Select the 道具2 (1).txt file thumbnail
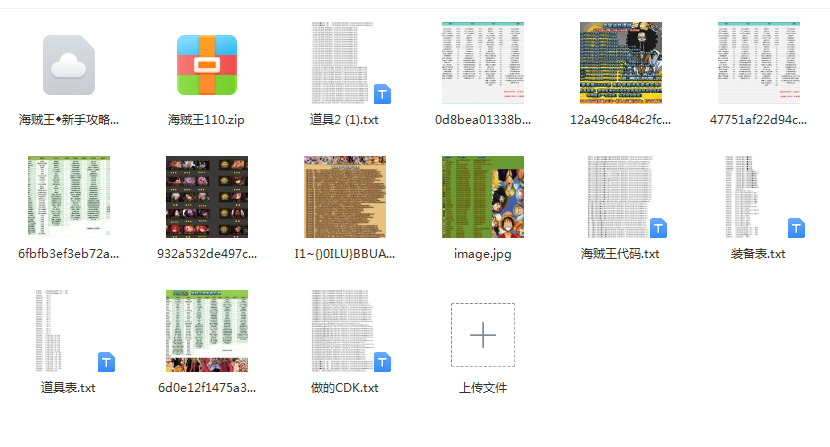Image resolution: width=830 pixels, height=447 pixels. click(x=345, y=63)
